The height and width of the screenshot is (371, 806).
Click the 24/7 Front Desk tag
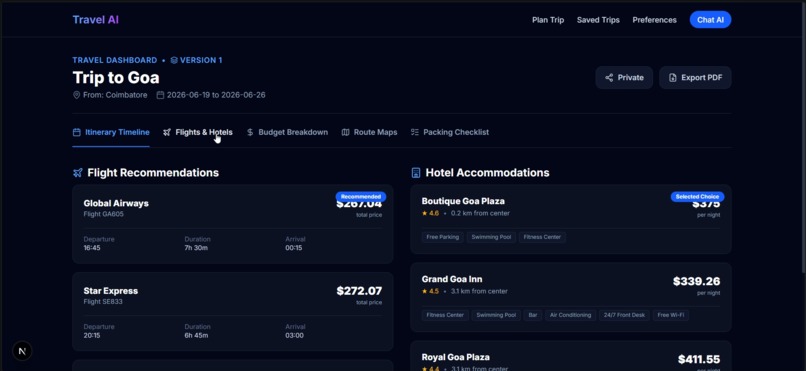[x=625, y=315]
